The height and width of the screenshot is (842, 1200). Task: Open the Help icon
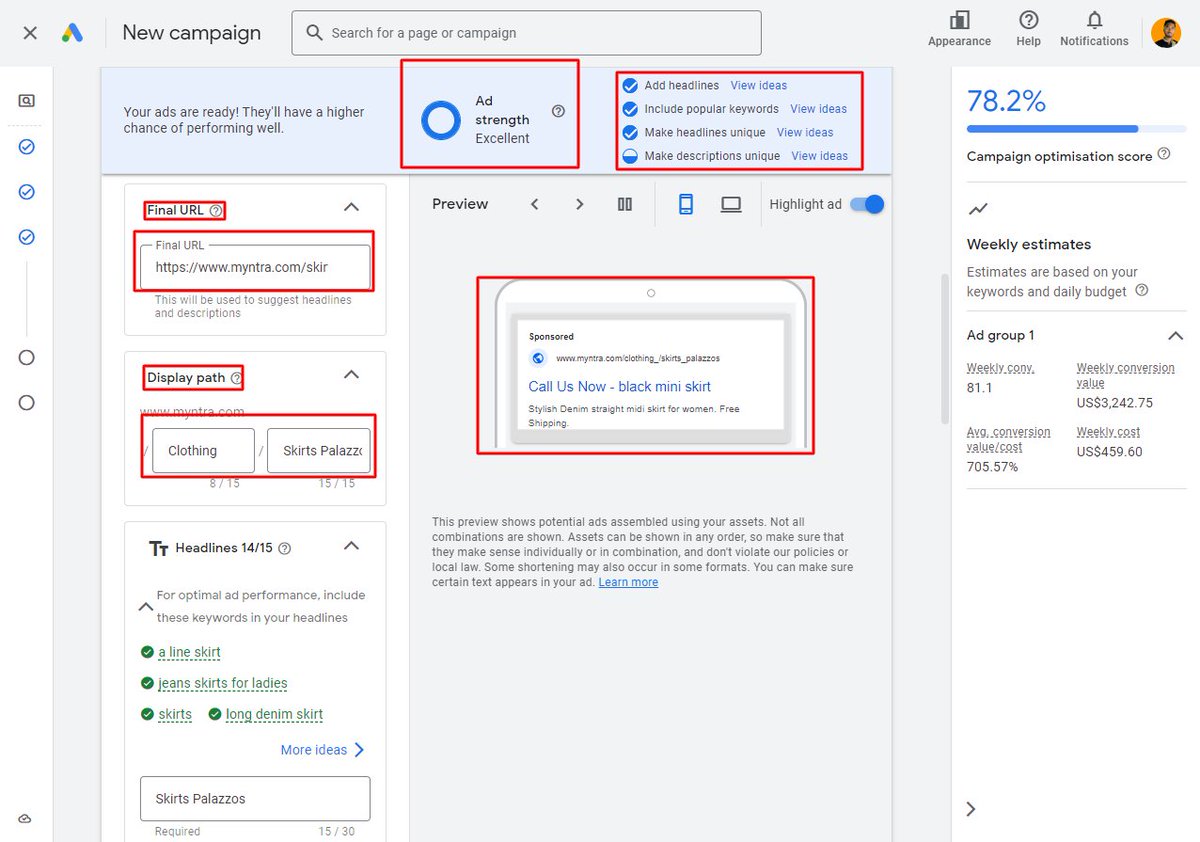click(x=1028, y=20)
